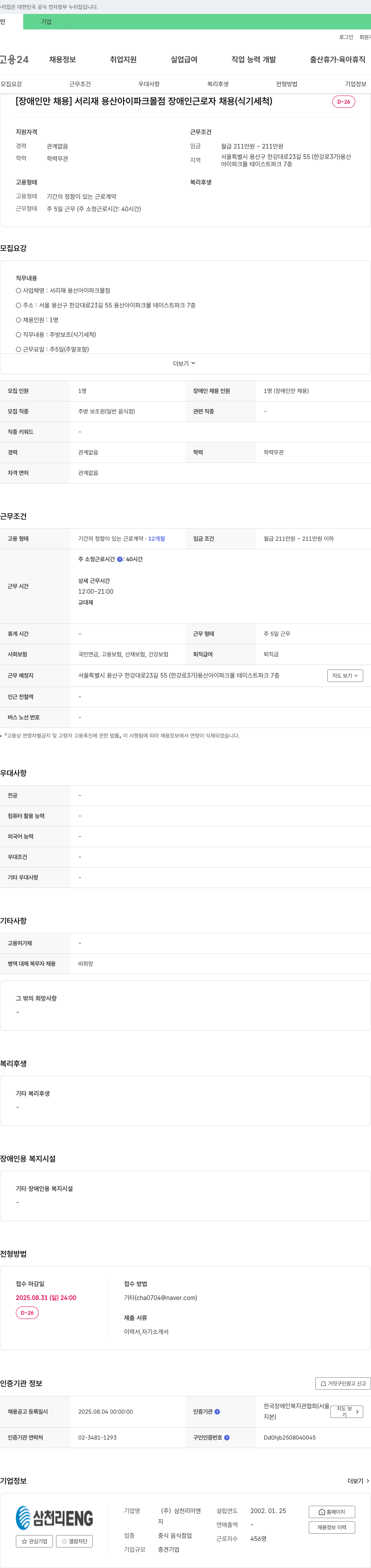Viewport: 371px width, 1568px height.
Task: Block viewing with 열람차단 button
Action: [74, 1541]
